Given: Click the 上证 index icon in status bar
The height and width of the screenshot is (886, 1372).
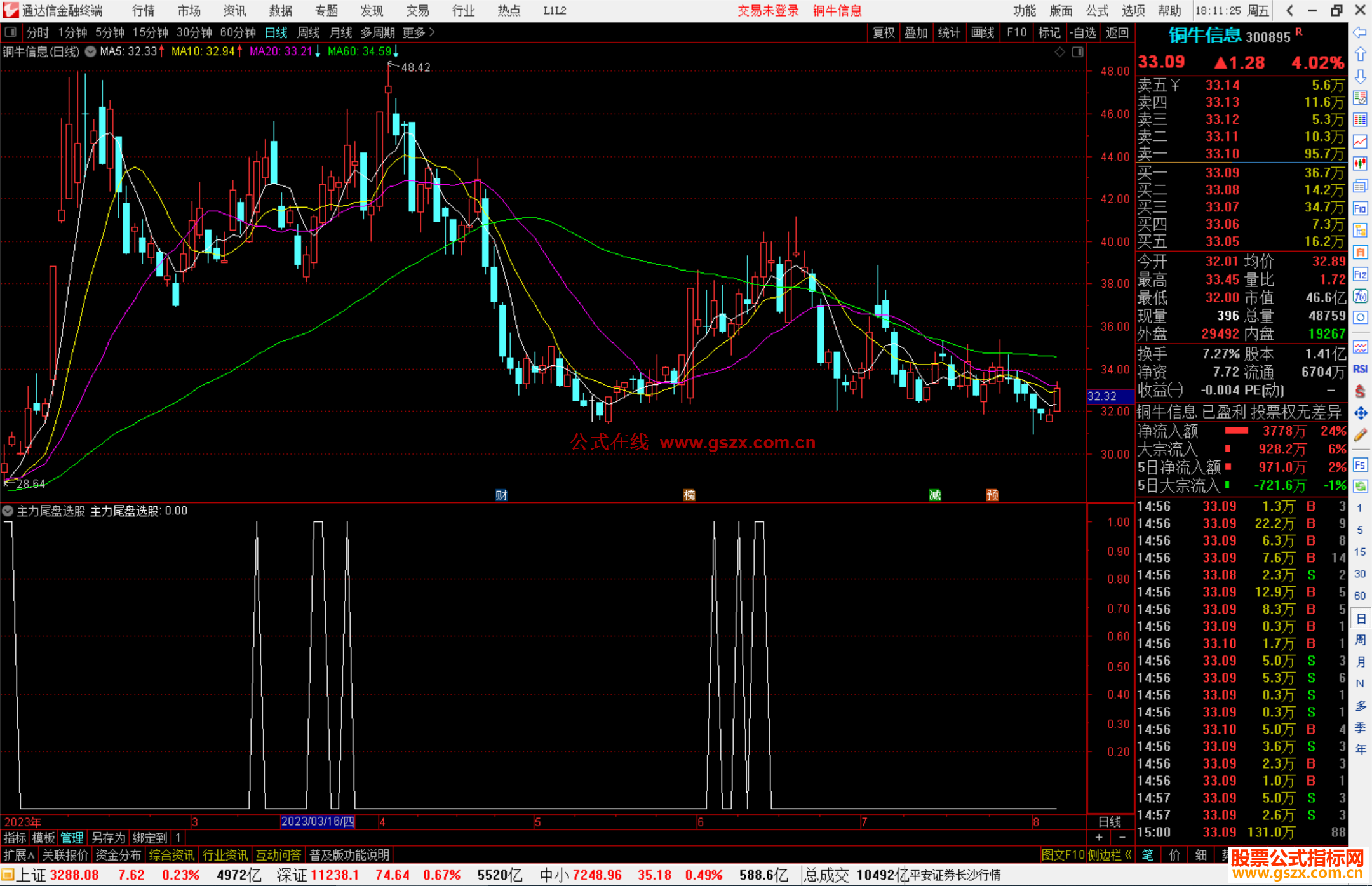Looking at the screenshot, I should [x=8, y=875].
